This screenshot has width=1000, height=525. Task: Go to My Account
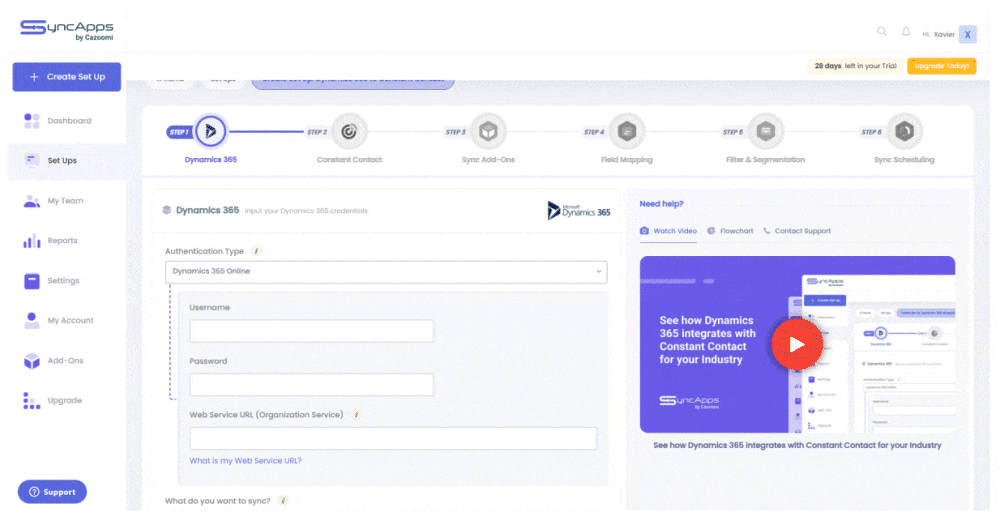tap(58, 320)
